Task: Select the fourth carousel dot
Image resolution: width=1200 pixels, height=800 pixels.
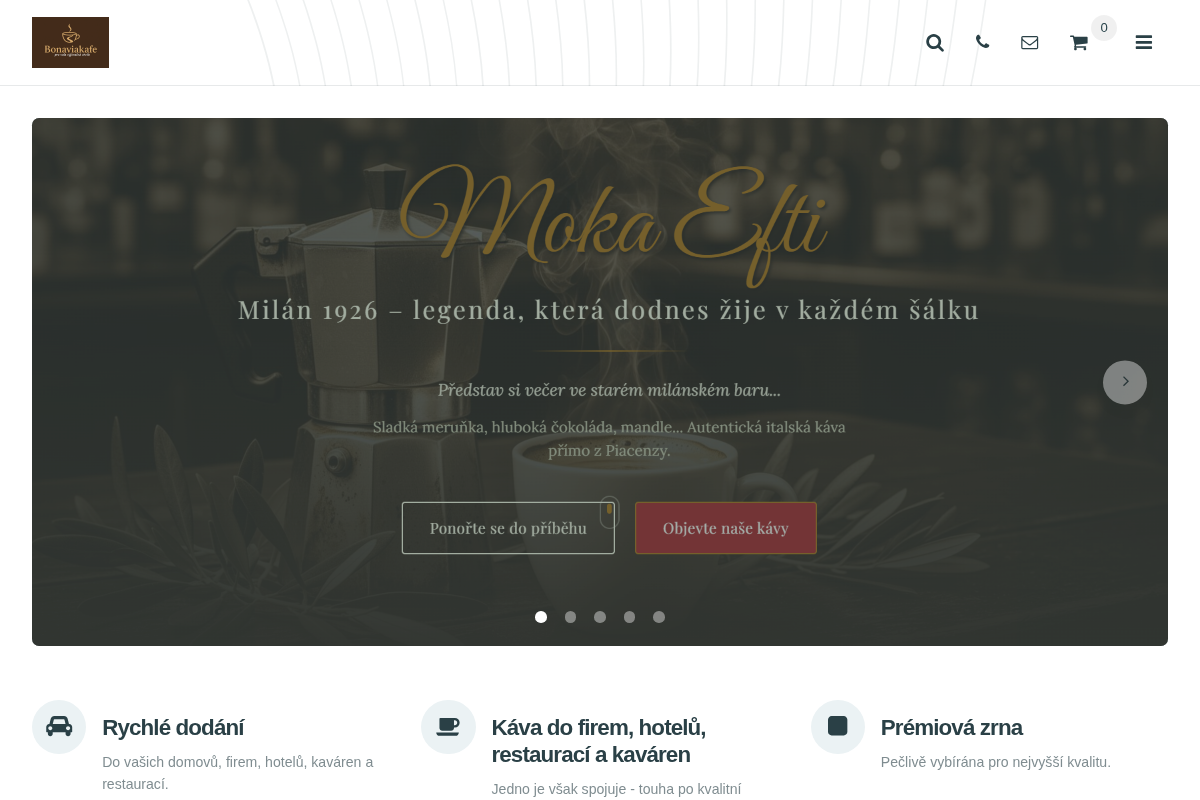Action: pyautogui.click(x=629, y=617)
